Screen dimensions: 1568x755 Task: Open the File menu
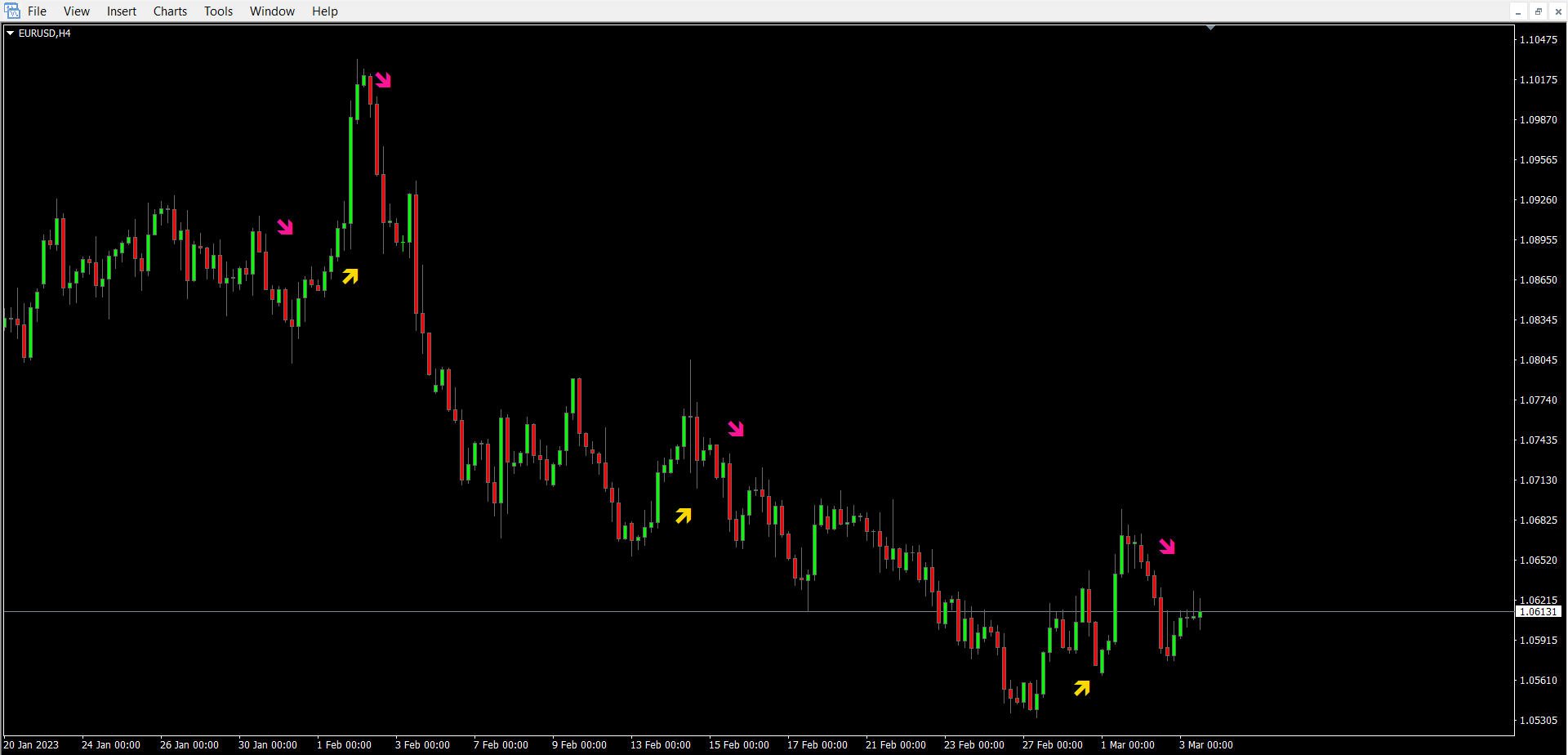tap(37, 11)
